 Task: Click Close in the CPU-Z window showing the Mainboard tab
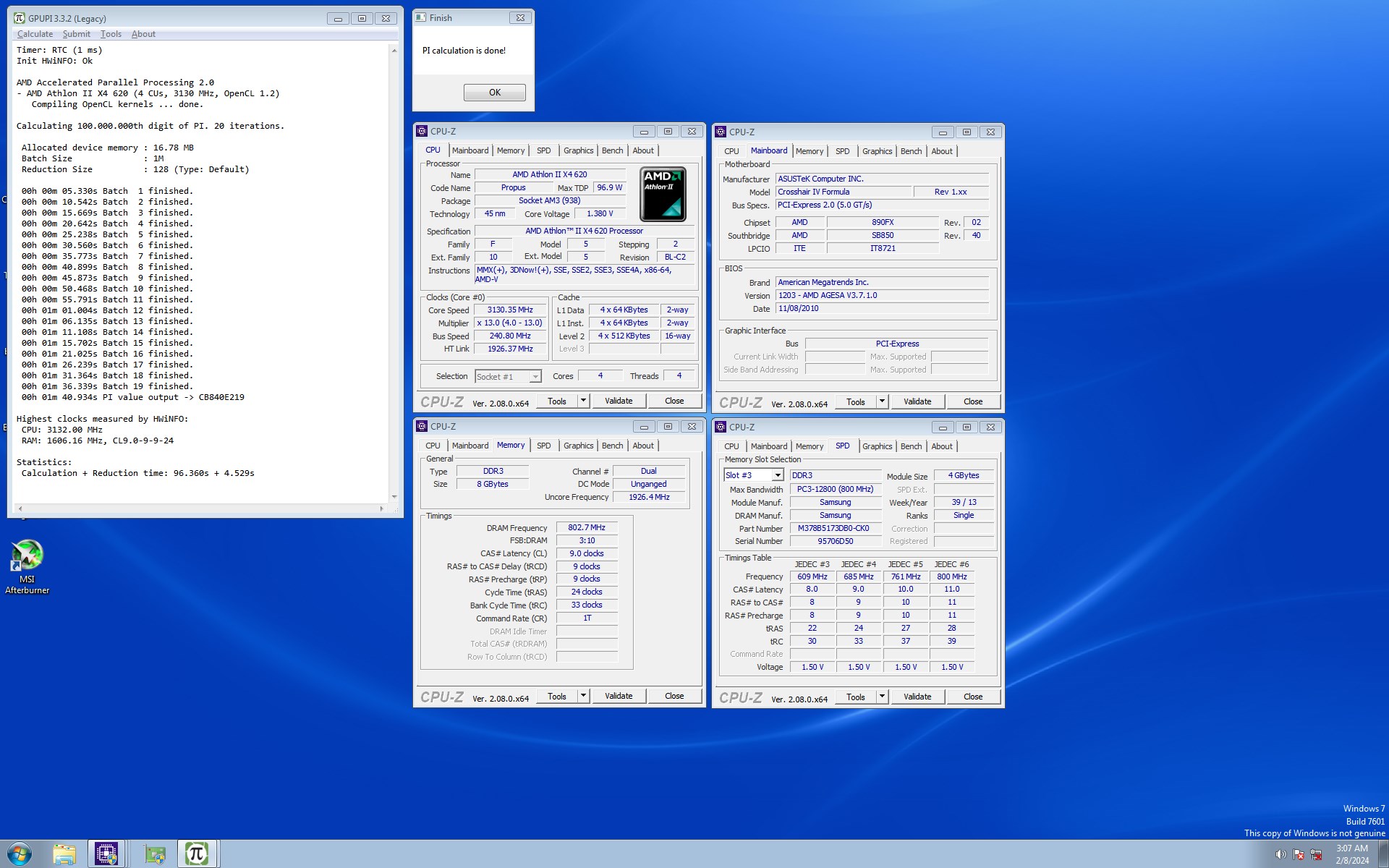[973, 401]
